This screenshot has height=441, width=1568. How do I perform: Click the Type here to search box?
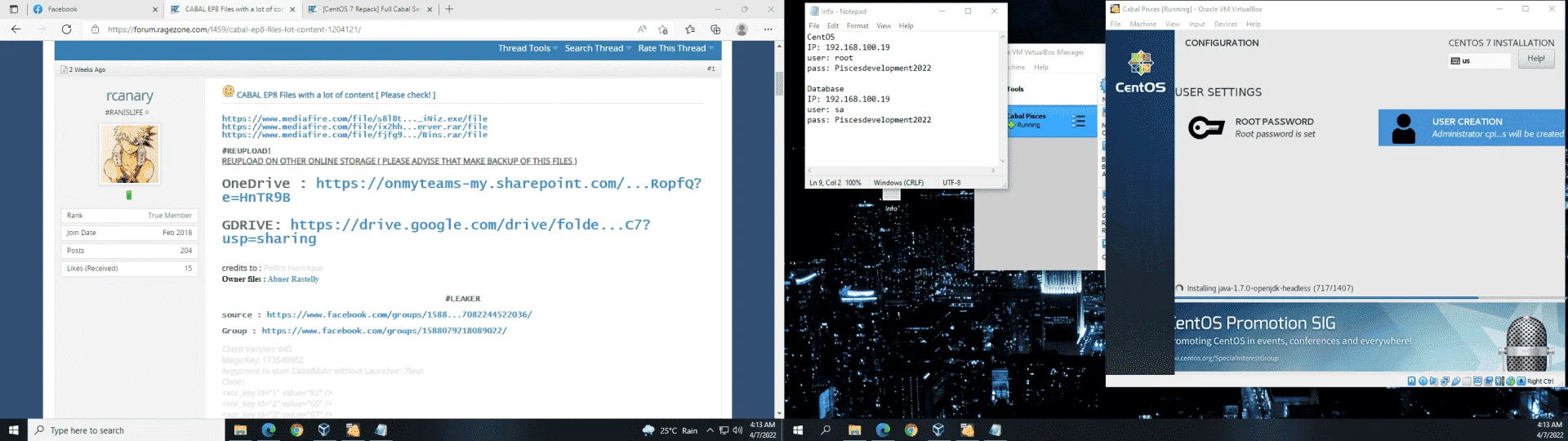pyautogui.click(x=127, y=430)
